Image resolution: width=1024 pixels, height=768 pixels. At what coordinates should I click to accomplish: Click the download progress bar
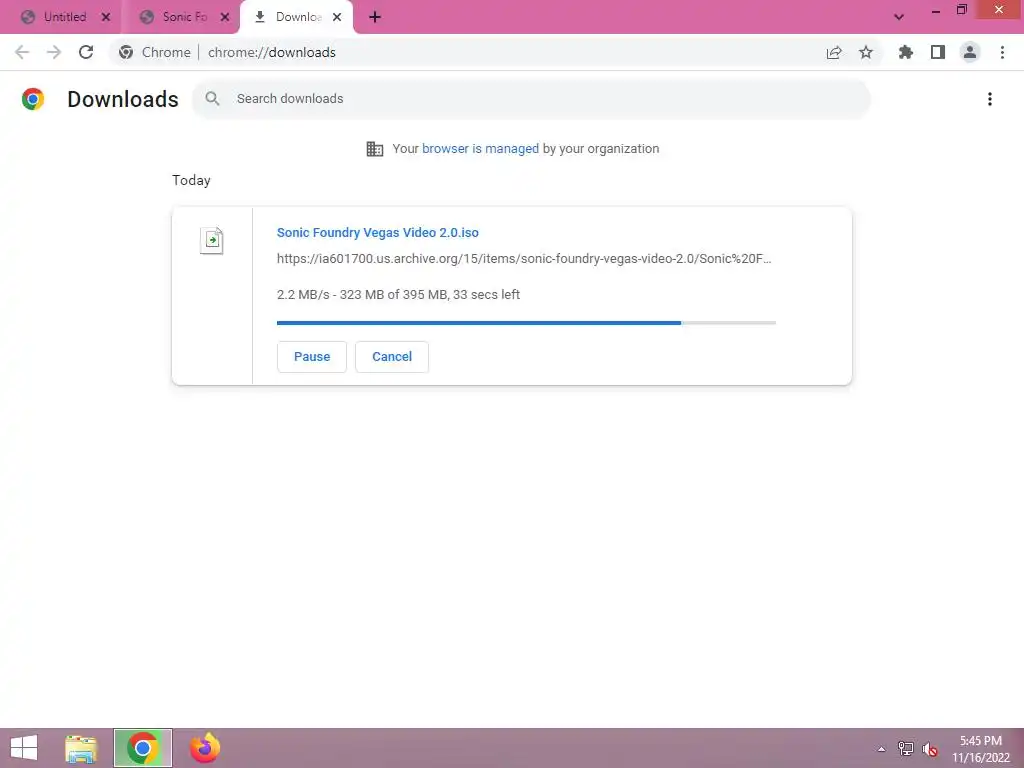(526, 323)
